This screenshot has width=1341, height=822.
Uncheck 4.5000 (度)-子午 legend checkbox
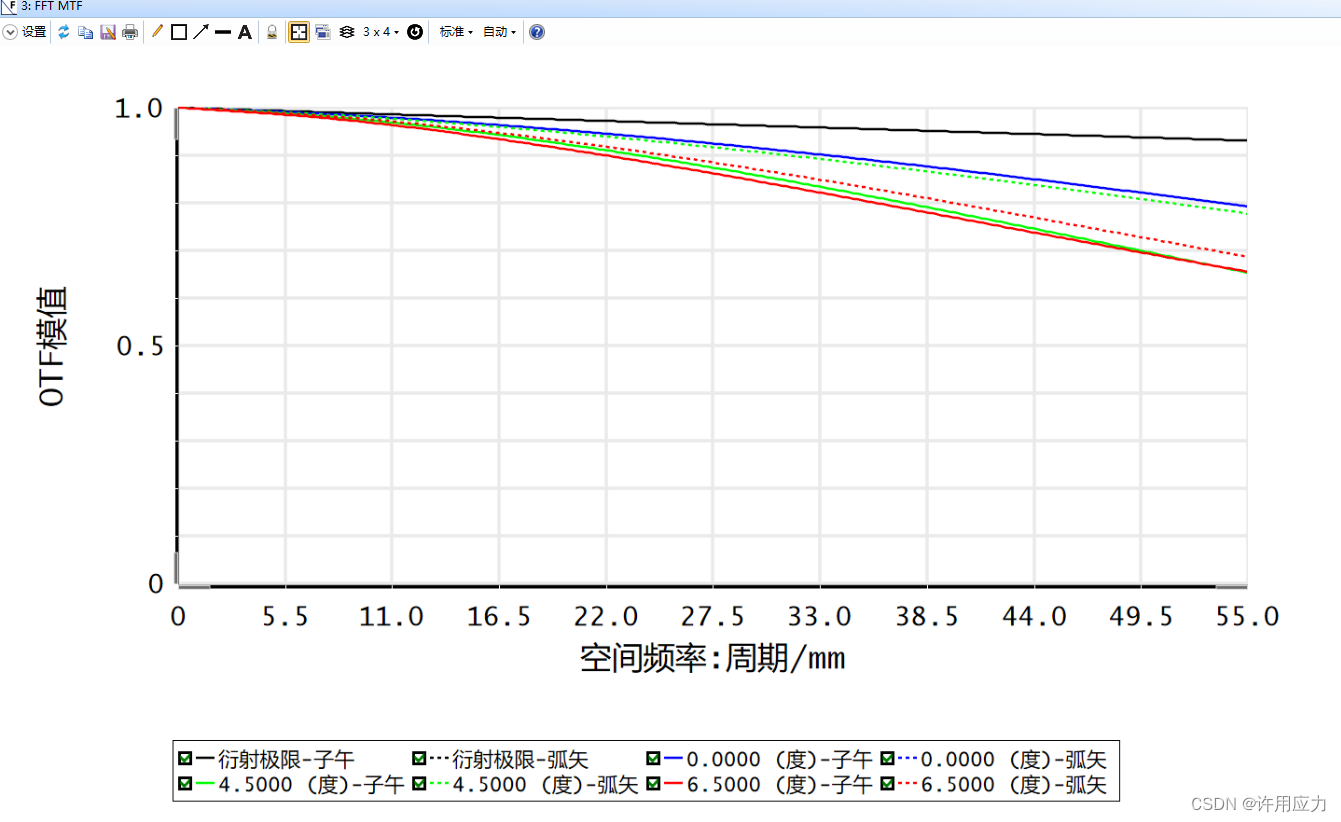pos(184,784)
